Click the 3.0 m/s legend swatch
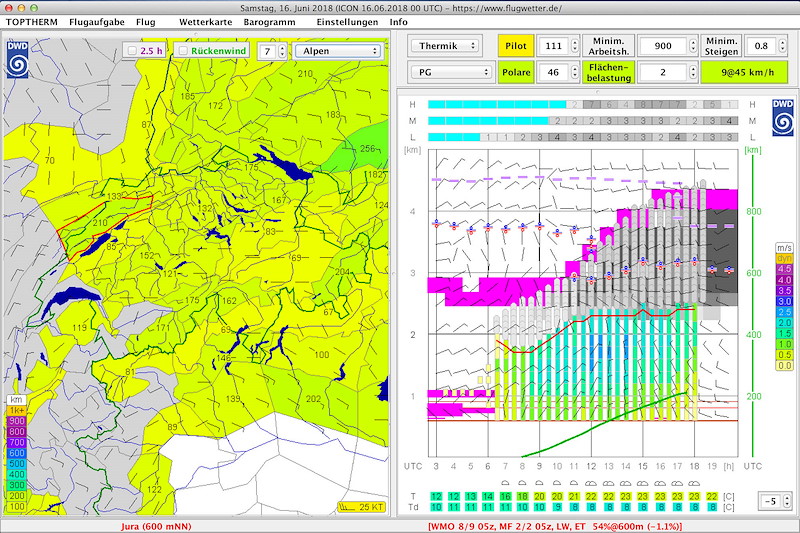Viewport: 800px width, 533px height. [x=784, y=301]
